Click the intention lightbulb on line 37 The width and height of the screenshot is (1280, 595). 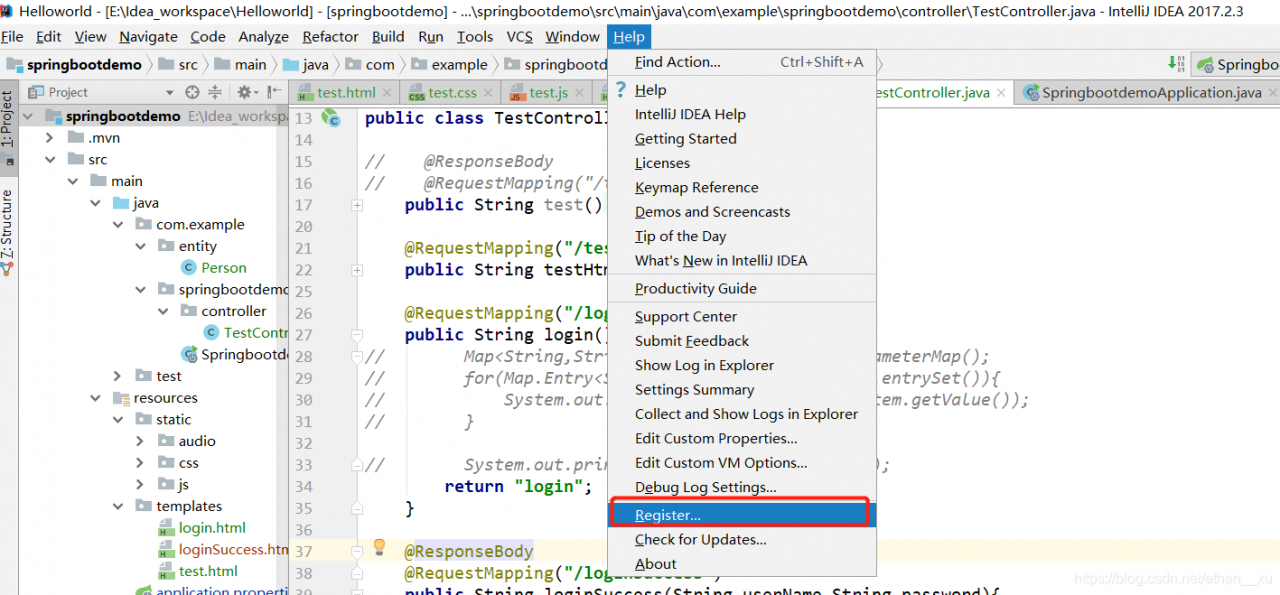click(379, 547)
